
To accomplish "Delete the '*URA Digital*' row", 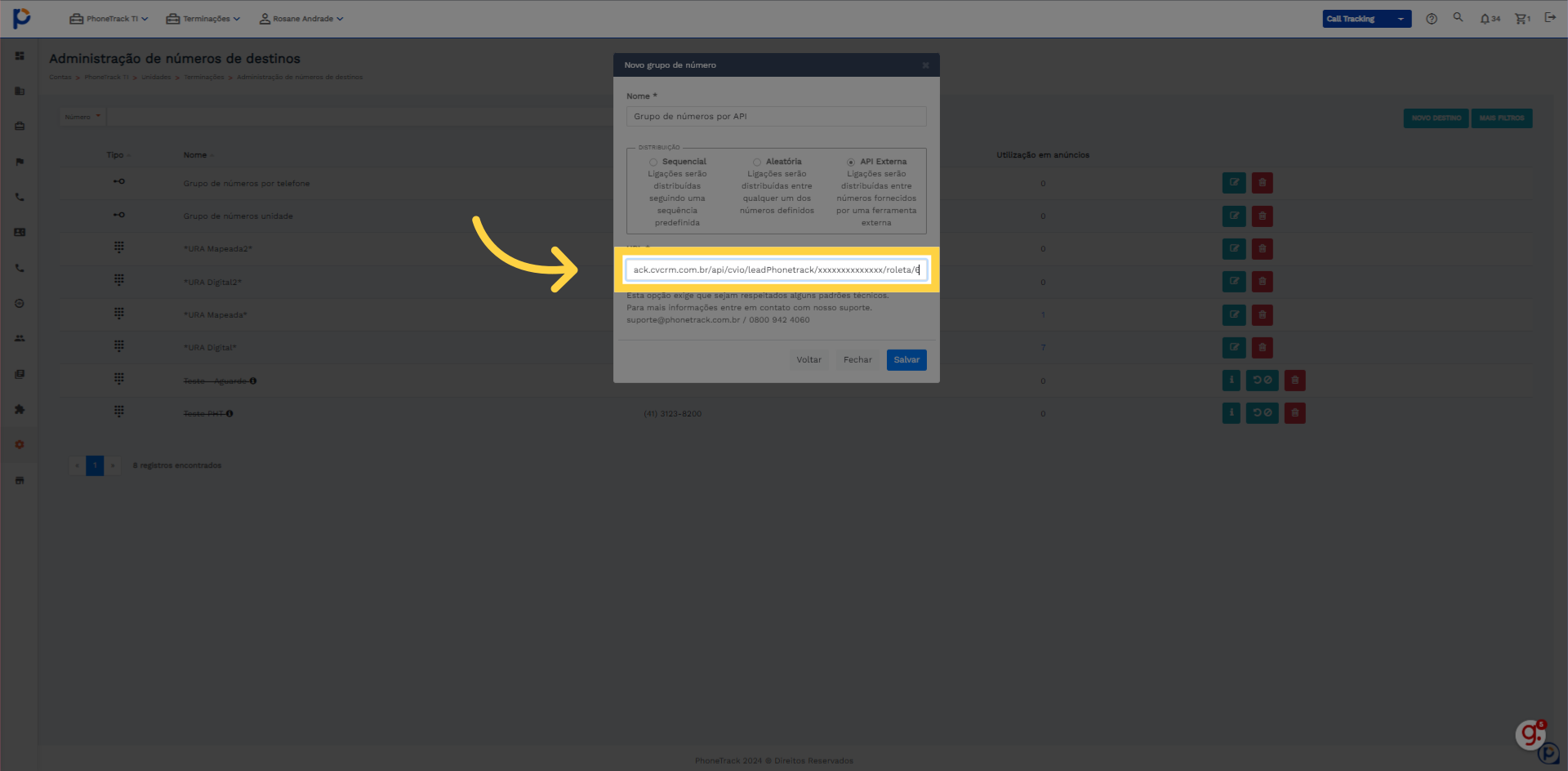I will (1262, 348).
